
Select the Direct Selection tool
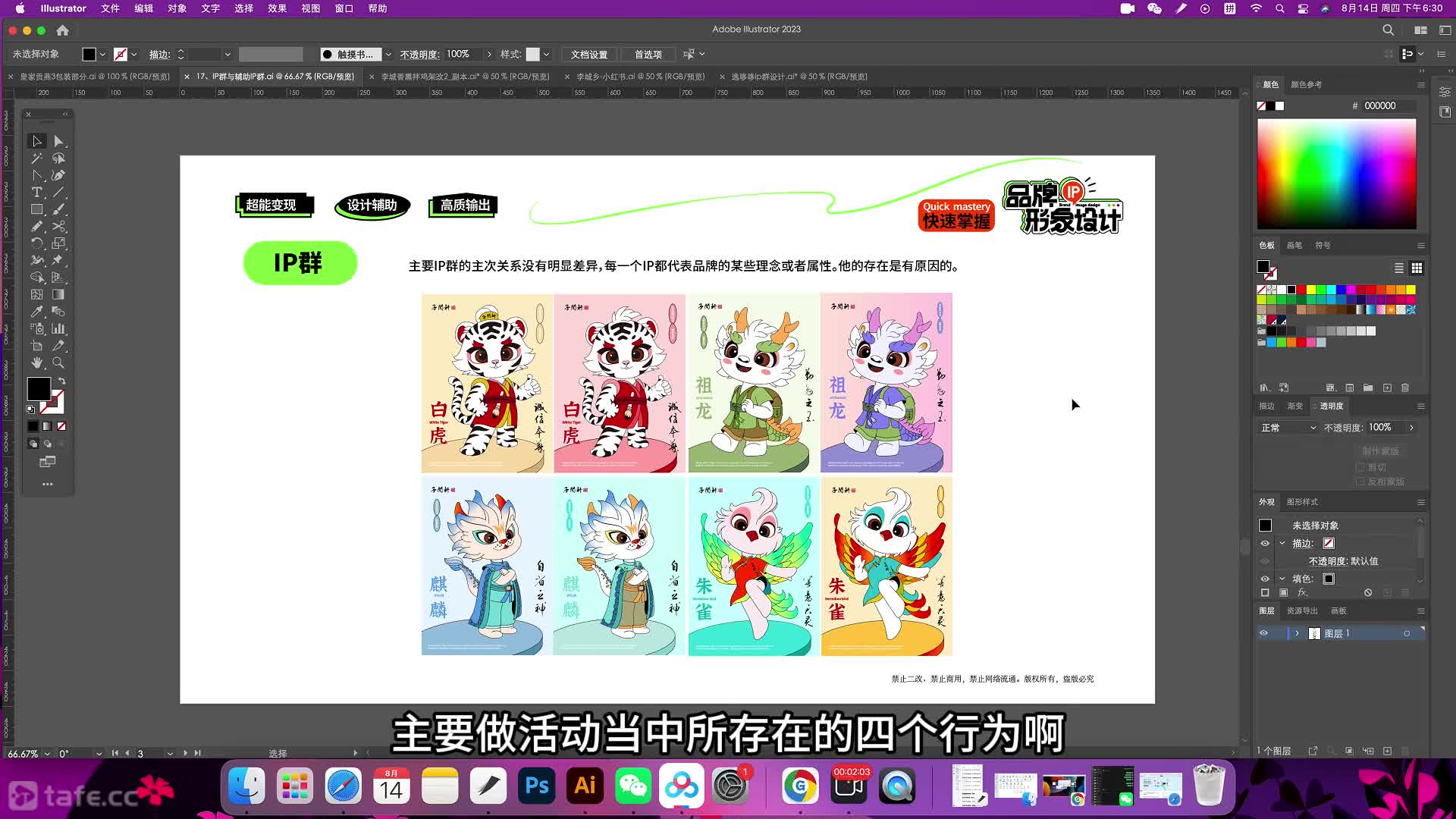tap(58, 141)
